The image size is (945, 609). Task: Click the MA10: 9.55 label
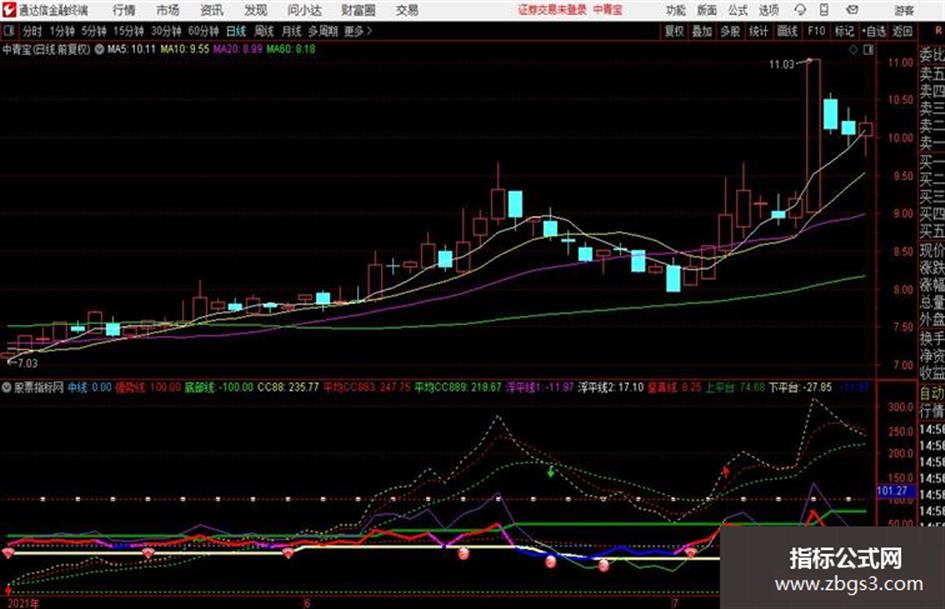pyautogui.click(x=185, y=49)
